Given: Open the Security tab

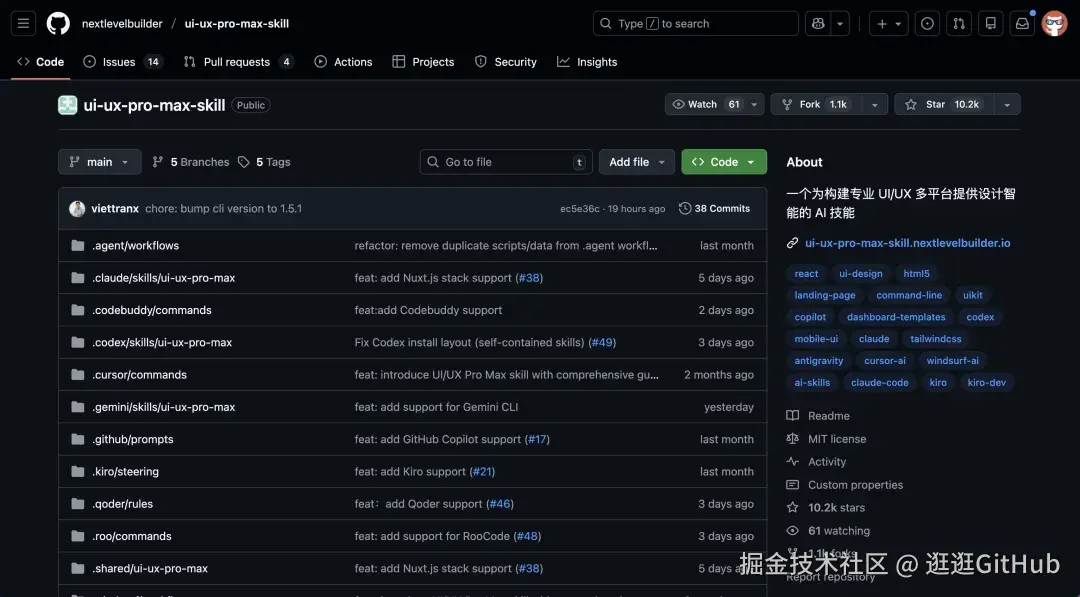Looking at the screenshot, I should 506,62.
